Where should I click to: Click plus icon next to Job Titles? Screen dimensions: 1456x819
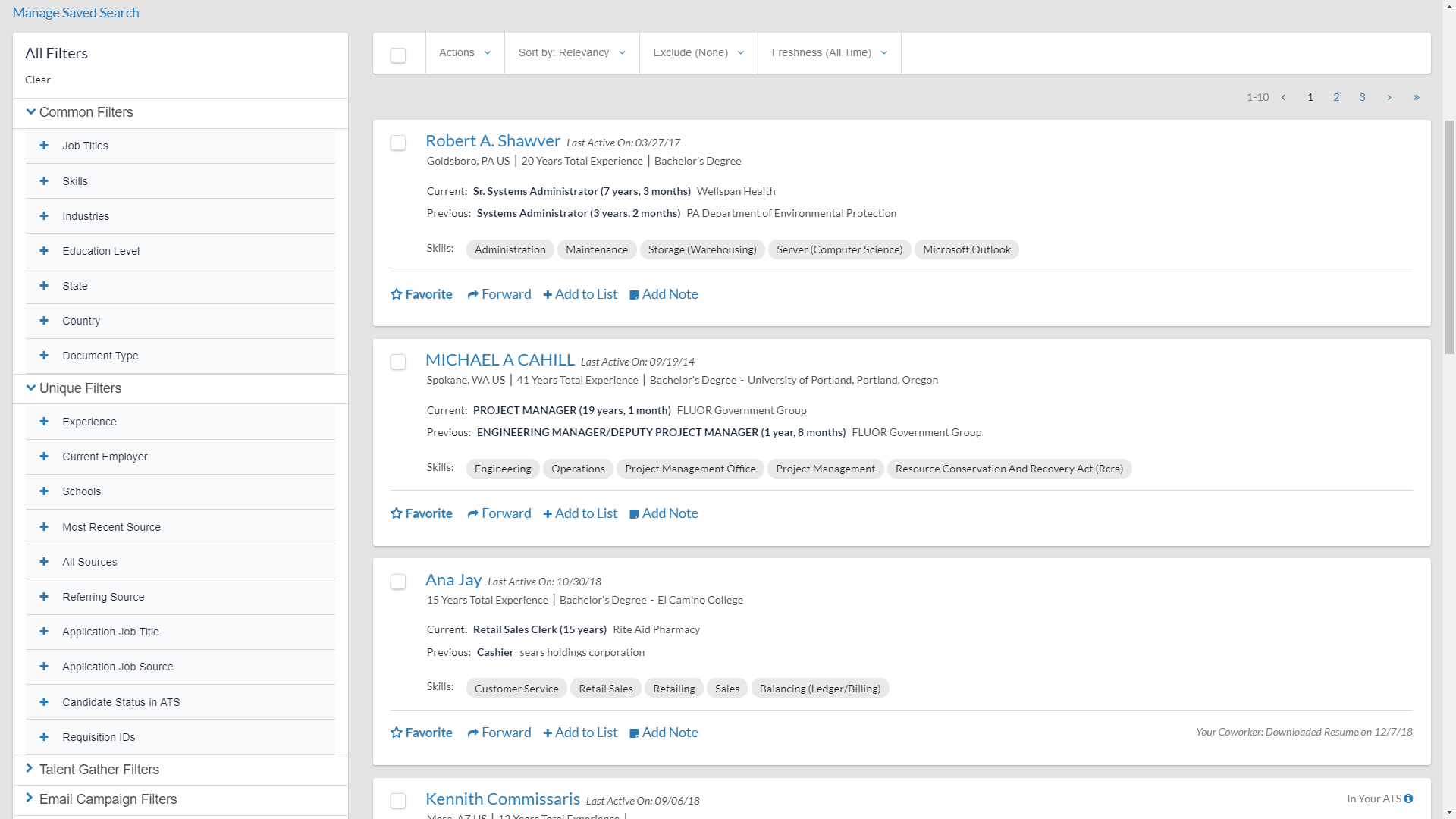coord(44,146)
